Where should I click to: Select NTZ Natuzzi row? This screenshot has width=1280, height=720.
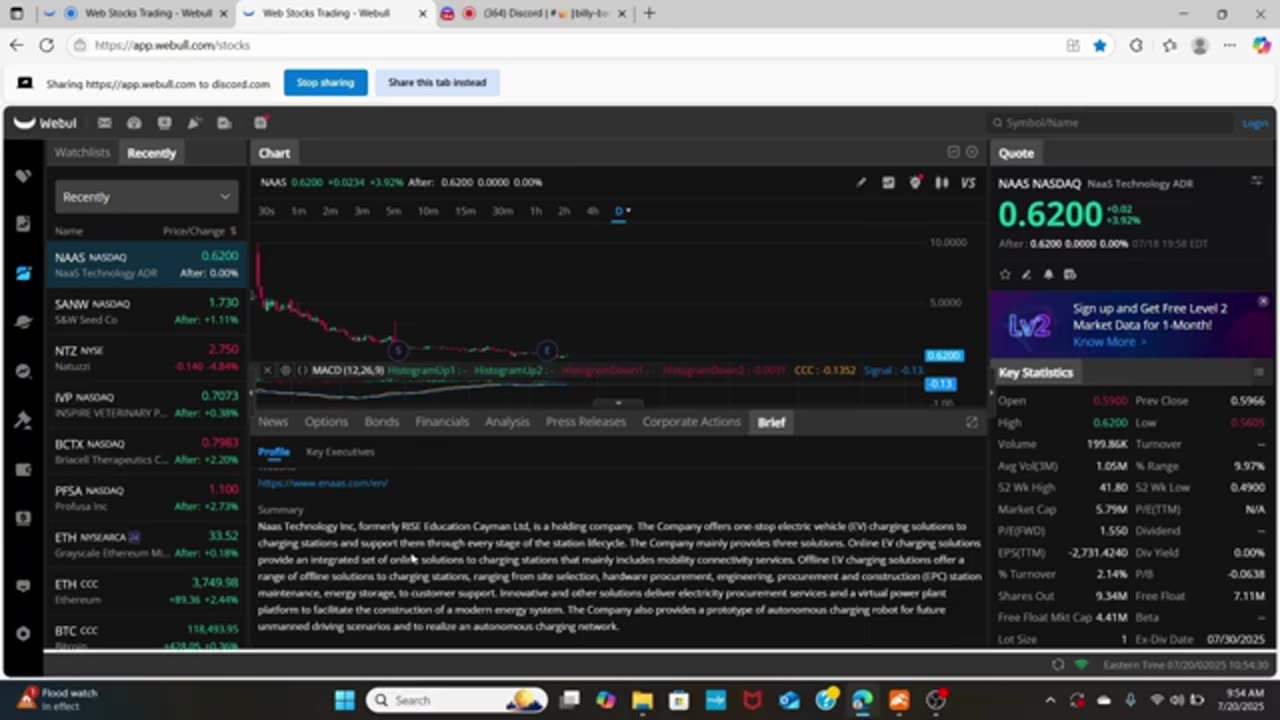coord(146,358)
